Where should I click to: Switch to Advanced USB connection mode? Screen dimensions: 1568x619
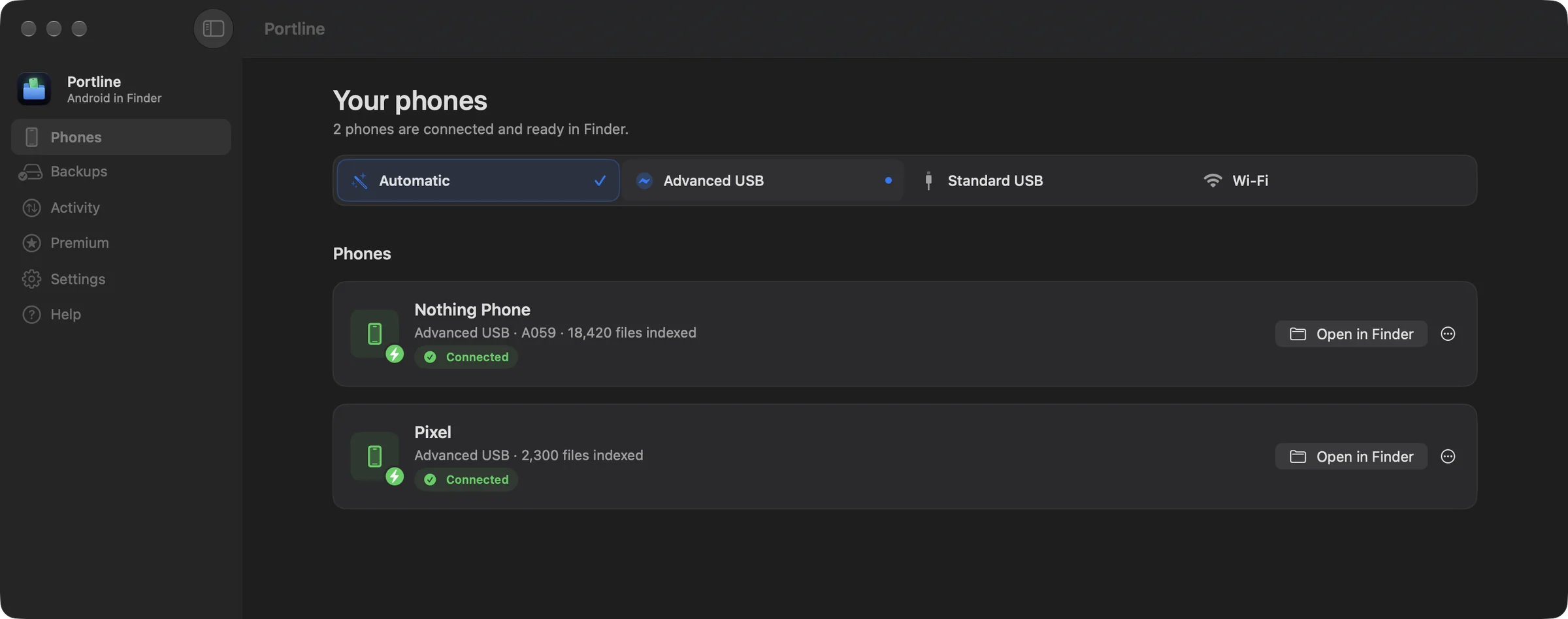coord(762,180)
